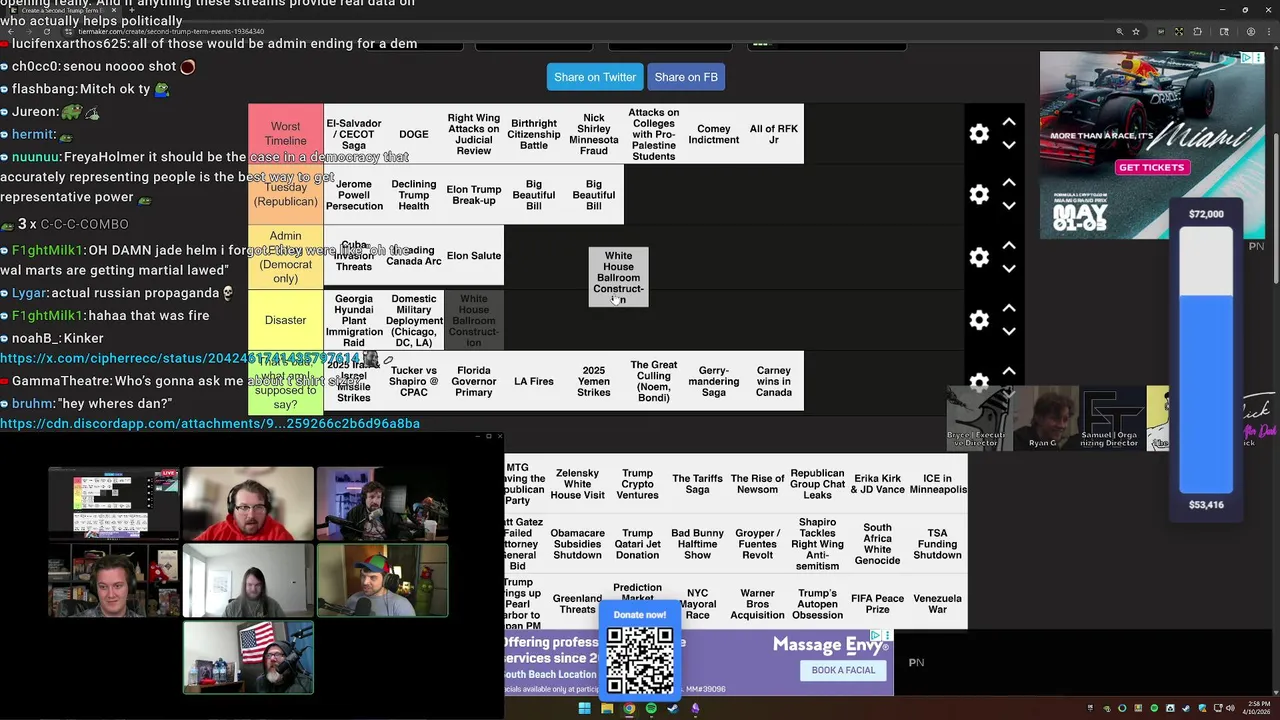Image resolution: width=1280 pixels, height=720 pixels.
Task: Select All of RFK Jr item
Action: tap(774, 134)
